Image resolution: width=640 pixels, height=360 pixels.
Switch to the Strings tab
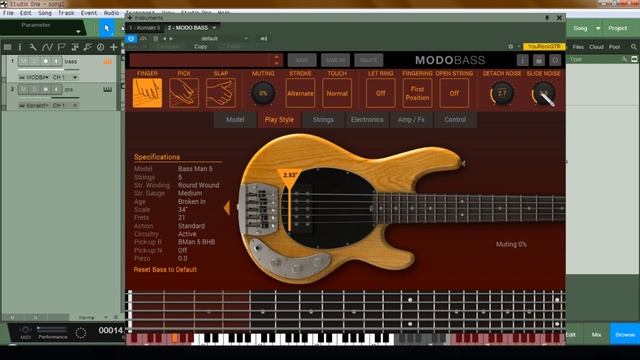pos(323,120)
